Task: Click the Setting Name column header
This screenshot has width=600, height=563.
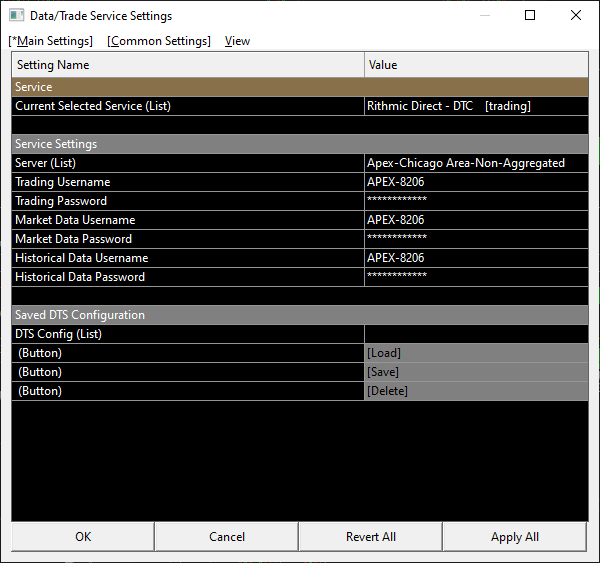Action: [188, 65]
